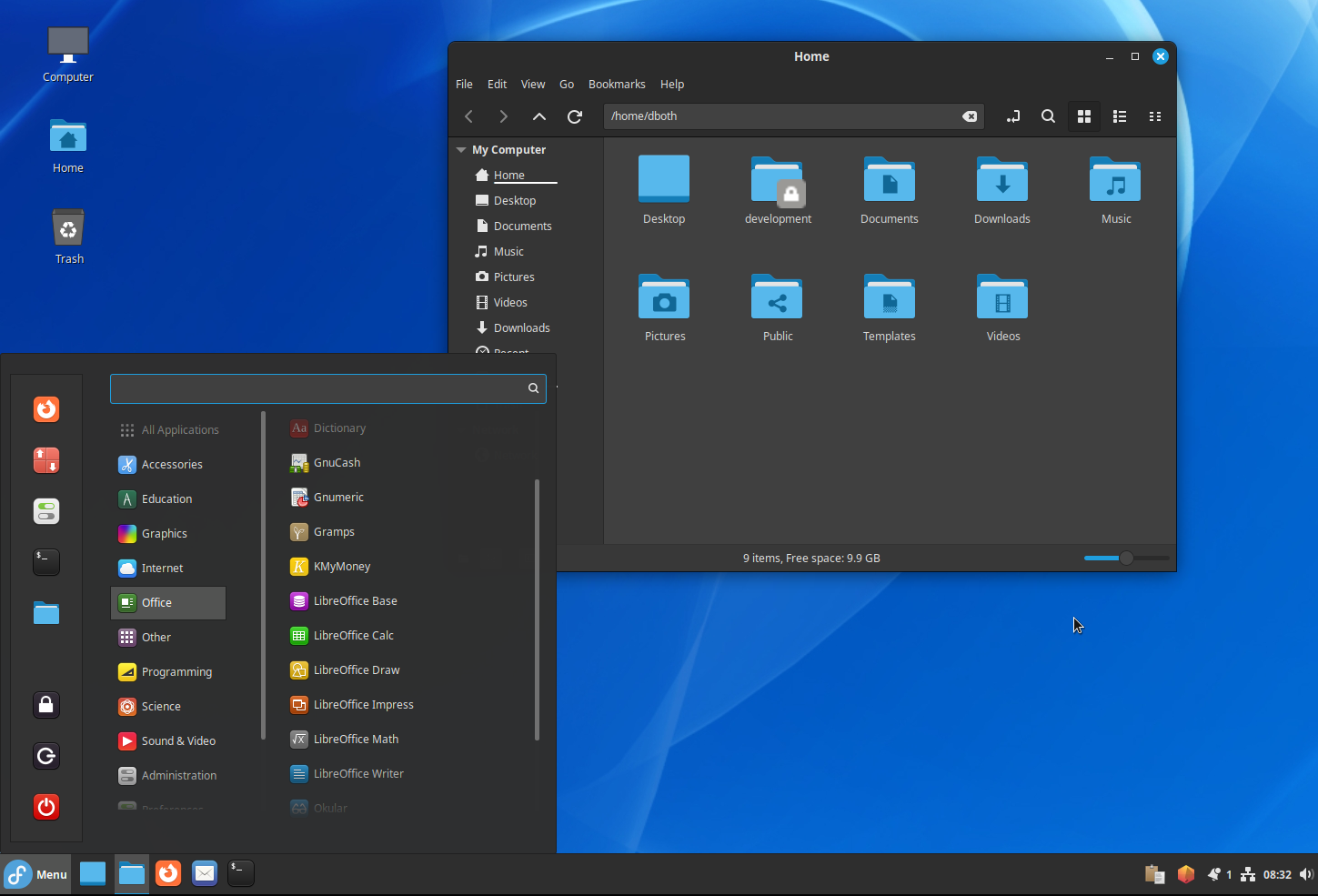
Task: Open the Videos folder in main pane
Action: point(1002,307)
